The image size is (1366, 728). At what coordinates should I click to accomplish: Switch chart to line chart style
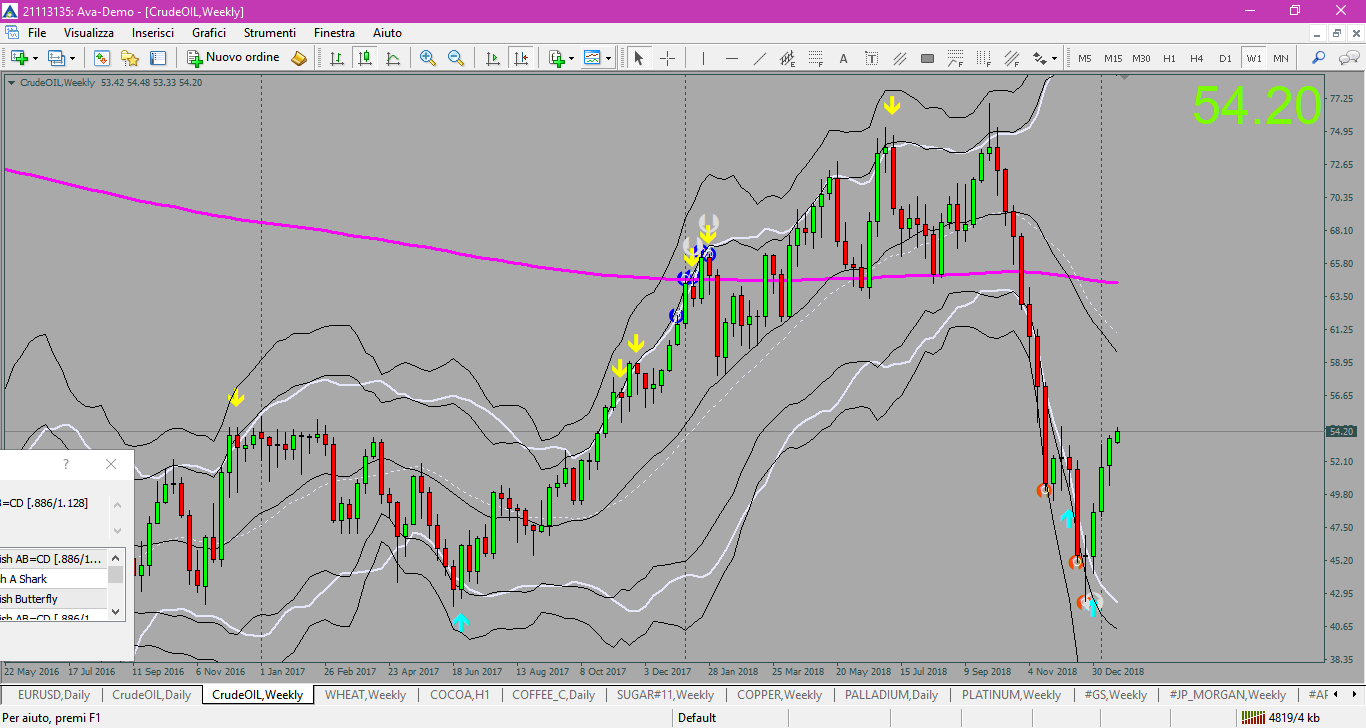(393, 58)
